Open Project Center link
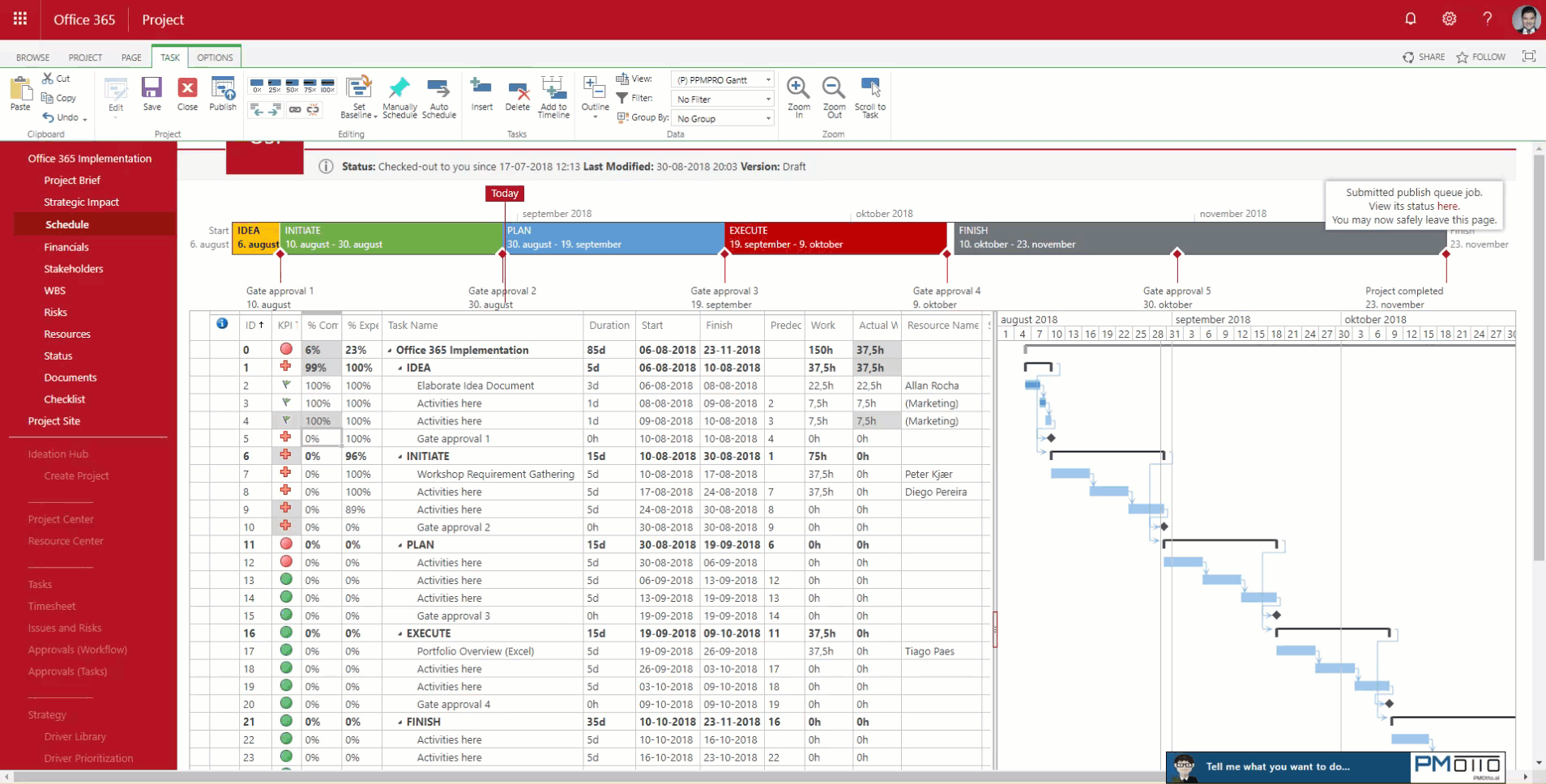The image size is (1546, 784). pos(61,519)
